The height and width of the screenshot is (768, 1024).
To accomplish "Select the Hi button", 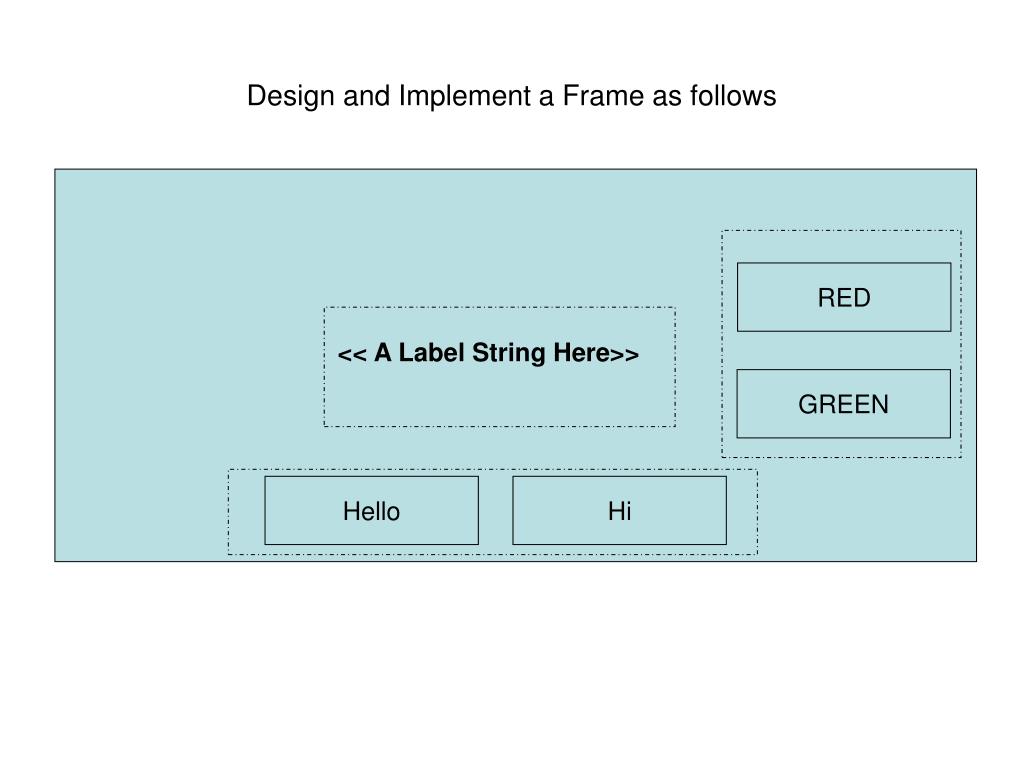I will coord(620,511).
